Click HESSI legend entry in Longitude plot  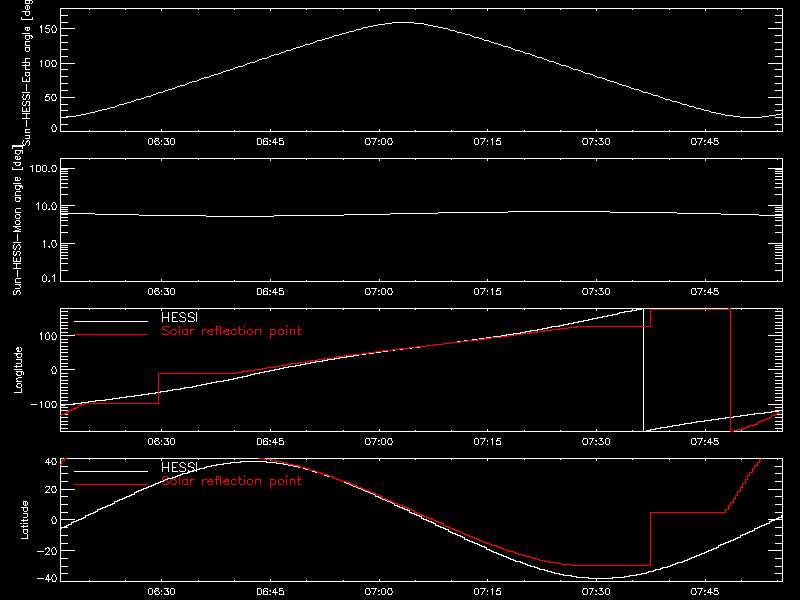click(x=179, y=317)
